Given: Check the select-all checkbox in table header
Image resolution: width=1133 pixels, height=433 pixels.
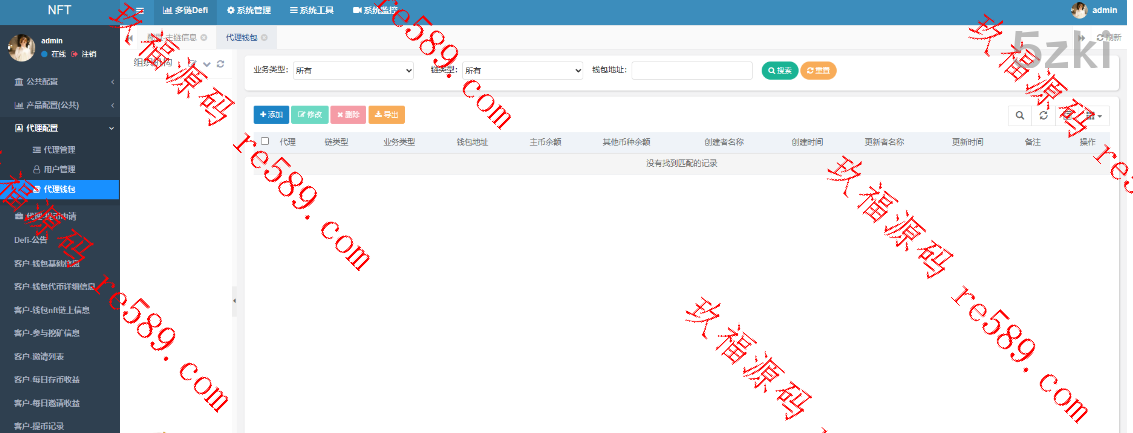Looking at the screenshot, I should tap(265, 142).
